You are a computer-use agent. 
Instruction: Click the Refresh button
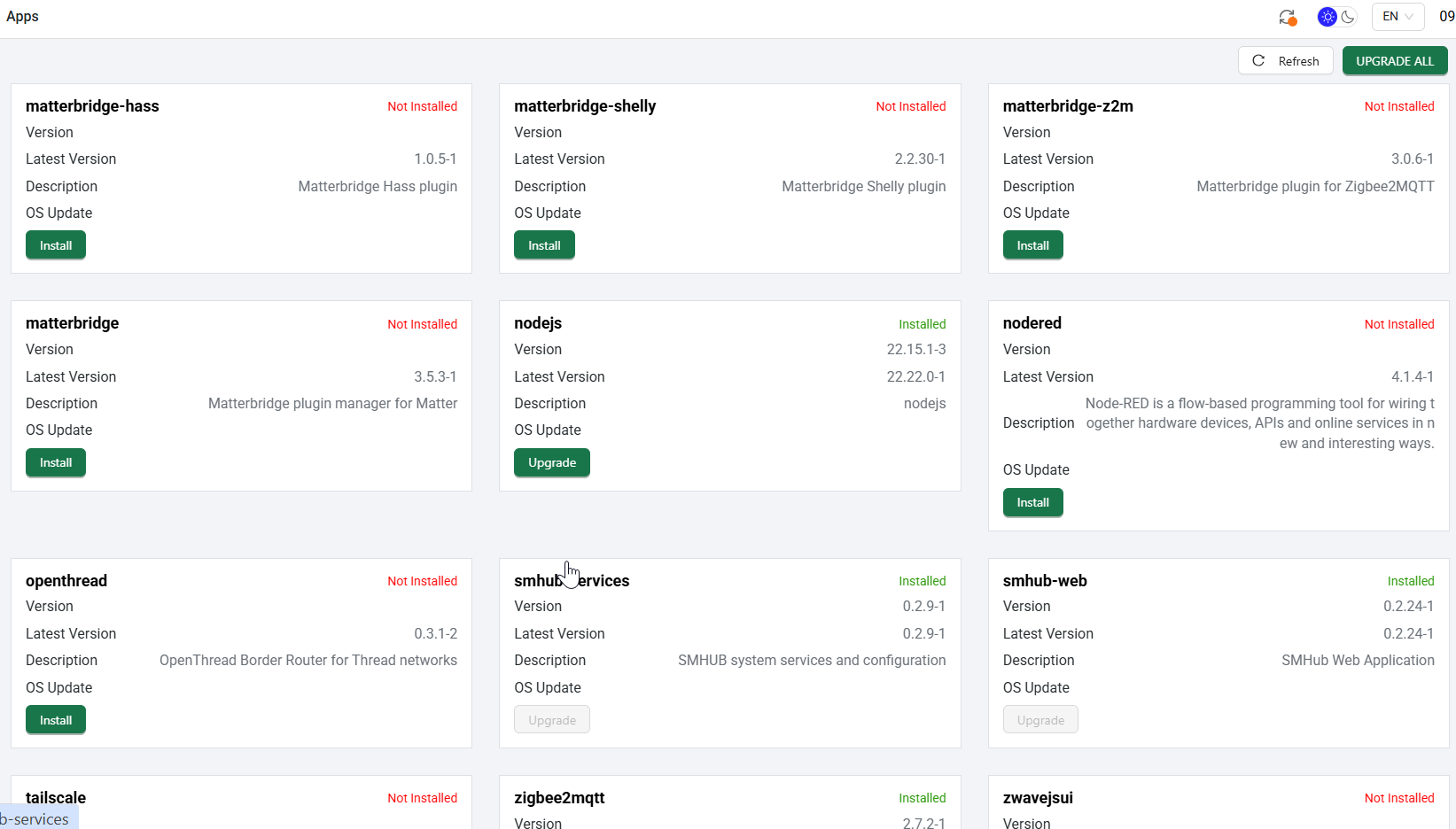(x=1285, y=61)
